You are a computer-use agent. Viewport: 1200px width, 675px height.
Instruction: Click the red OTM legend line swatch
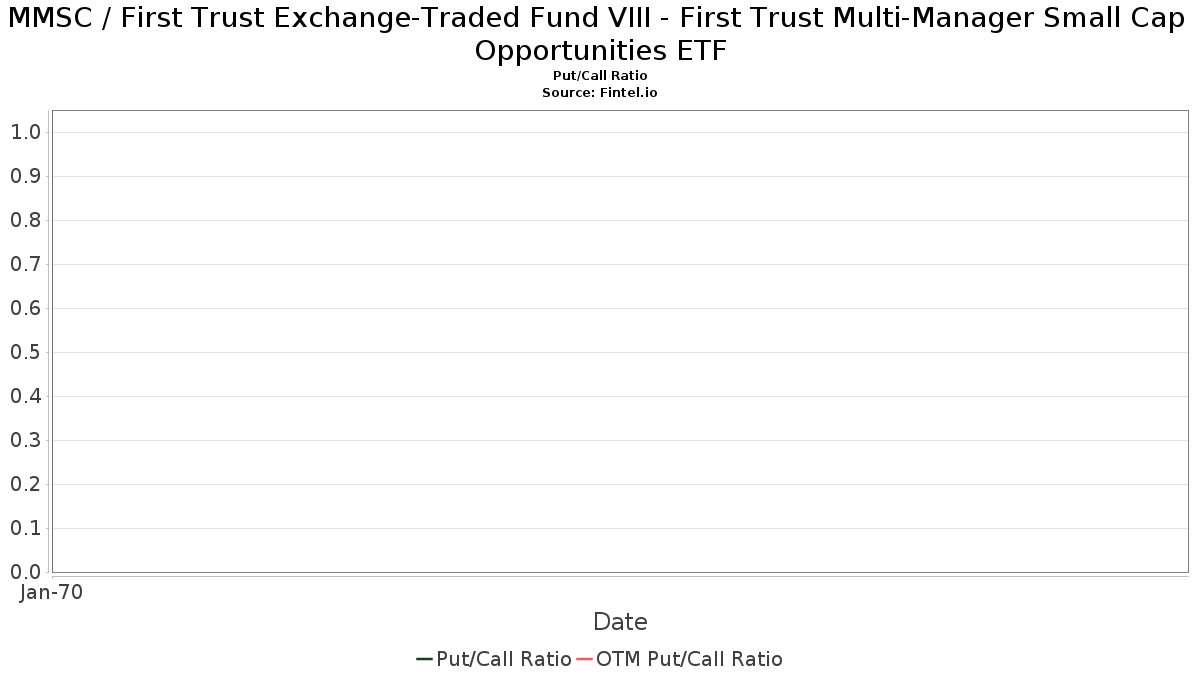click(584, 659)
